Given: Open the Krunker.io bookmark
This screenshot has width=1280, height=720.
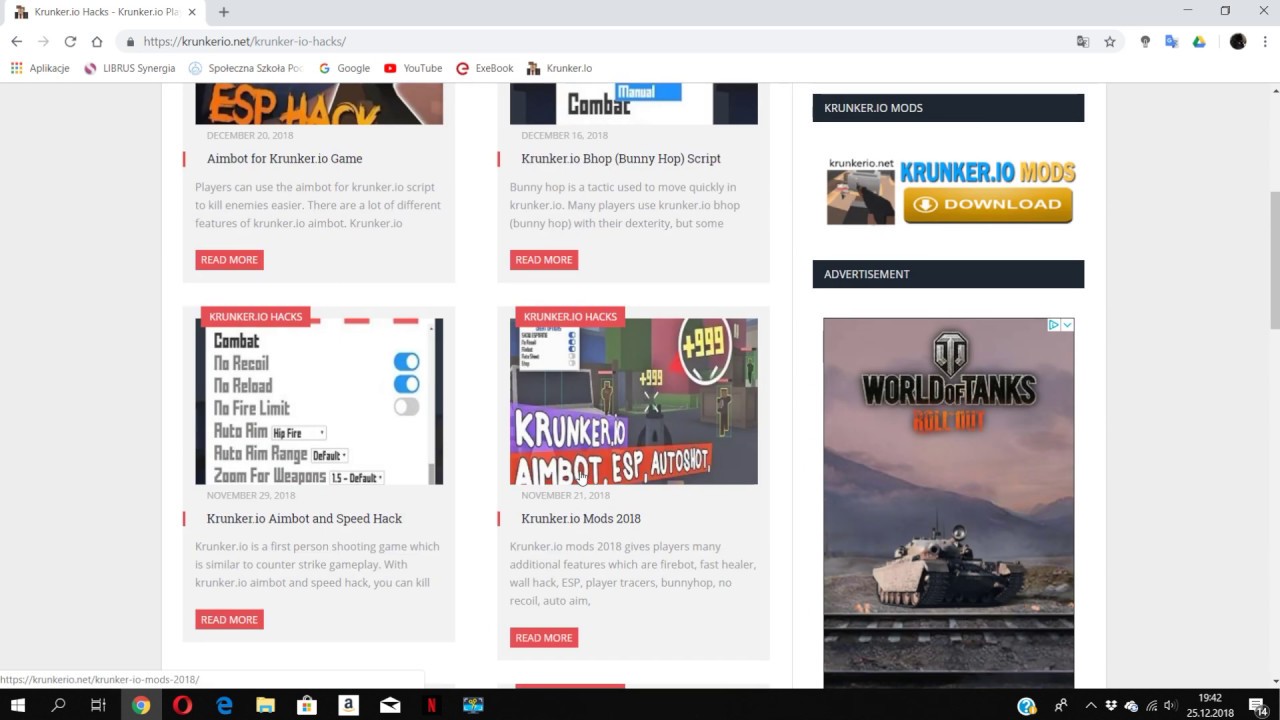Looking at the screenshot, I should [x=560, y=68].
